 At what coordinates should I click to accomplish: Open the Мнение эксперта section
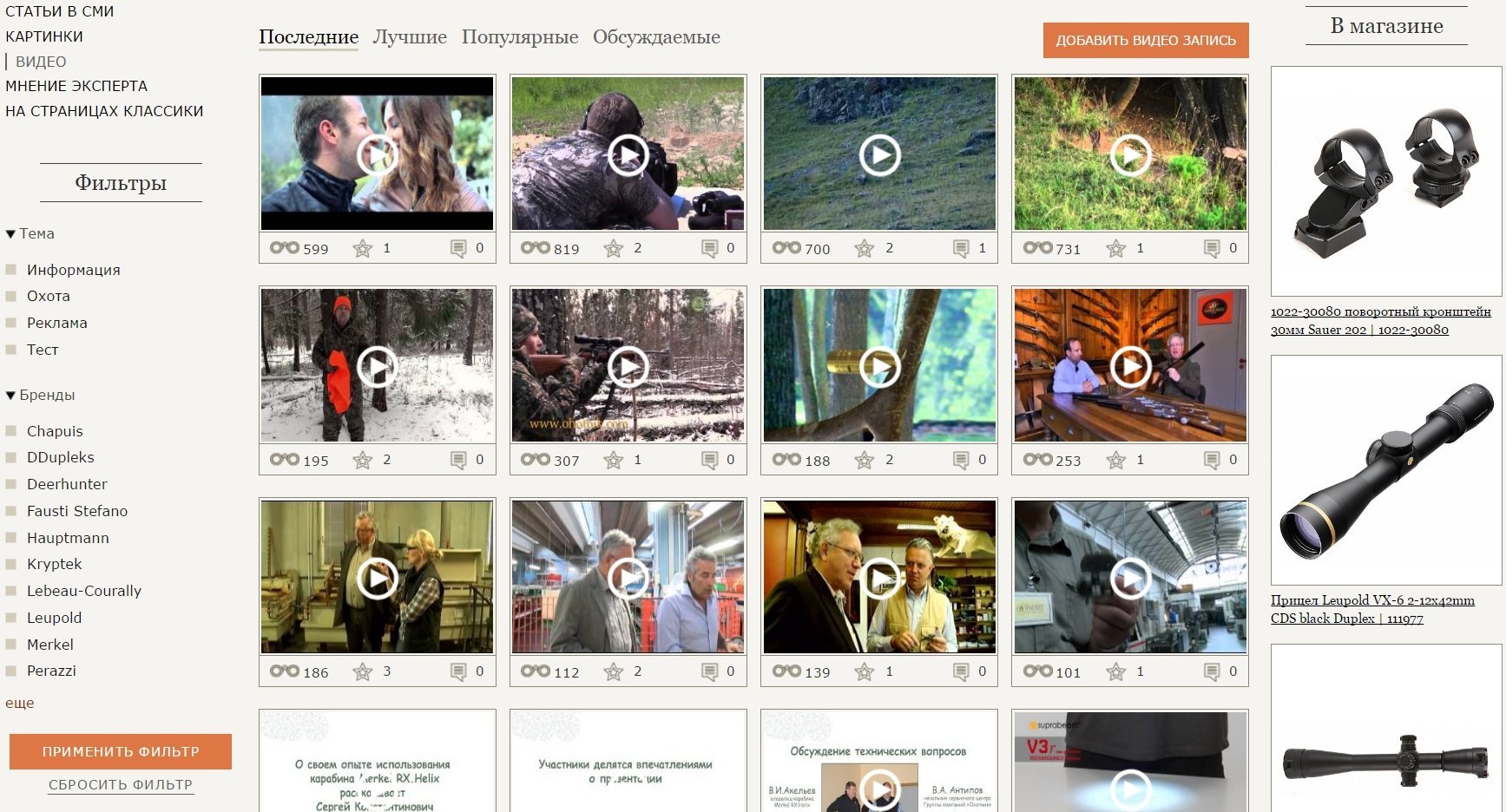[x=76, y=86]
